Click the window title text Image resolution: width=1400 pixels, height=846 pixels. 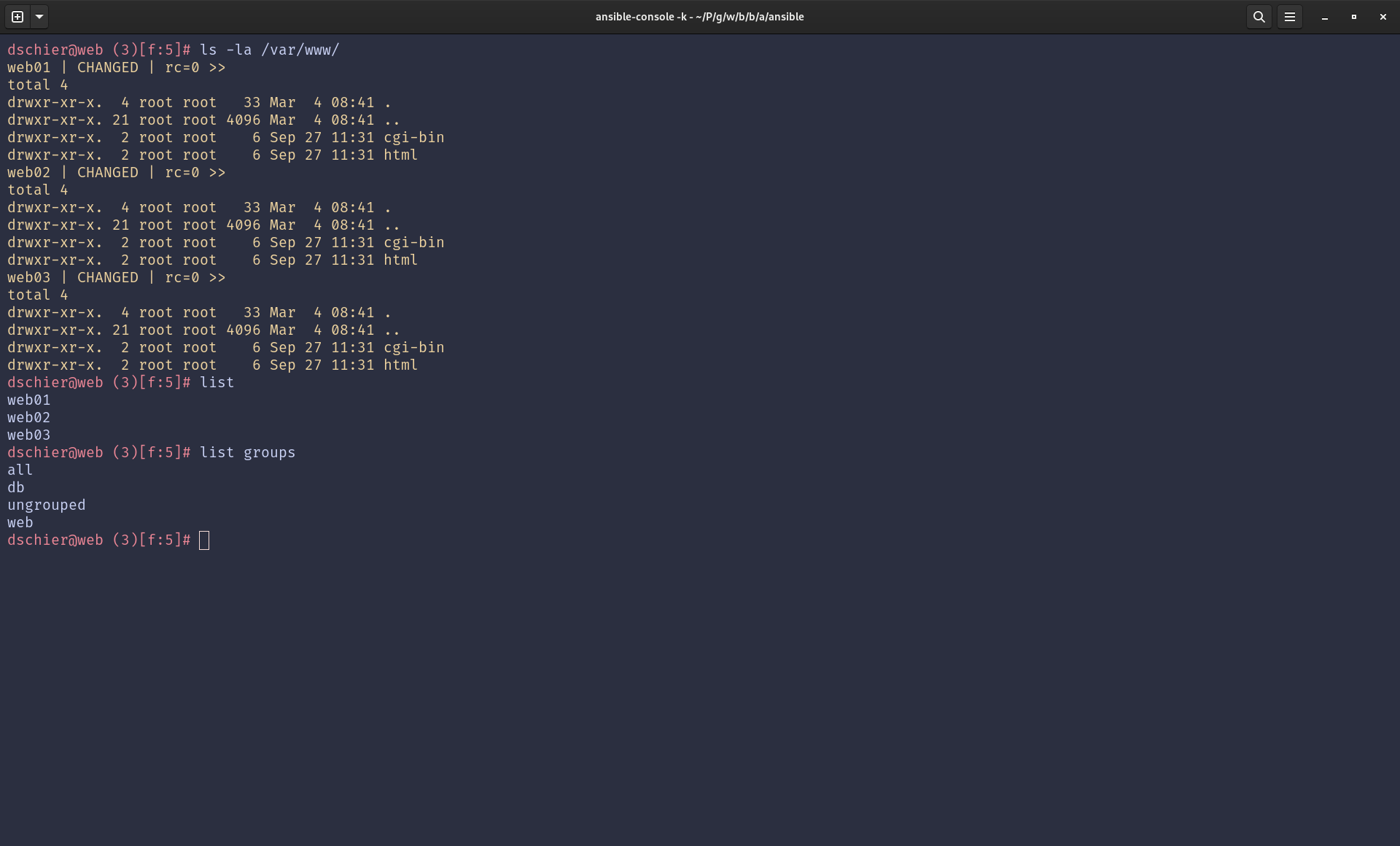point(699,16)
